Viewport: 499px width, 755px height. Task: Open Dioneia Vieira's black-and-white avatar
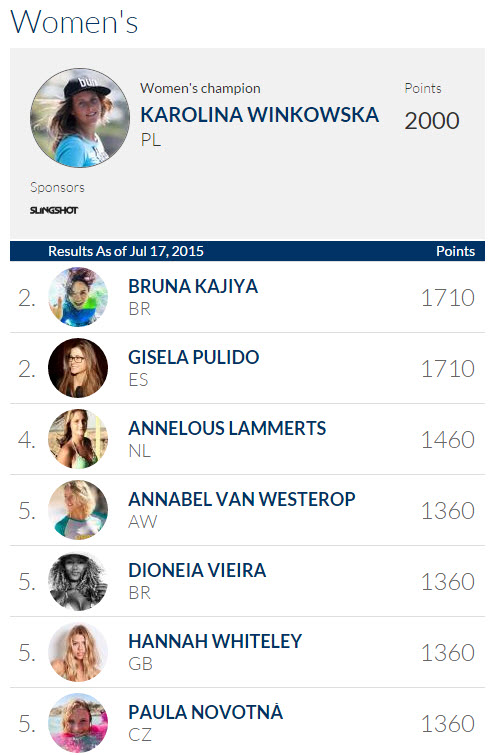point(78,581)
